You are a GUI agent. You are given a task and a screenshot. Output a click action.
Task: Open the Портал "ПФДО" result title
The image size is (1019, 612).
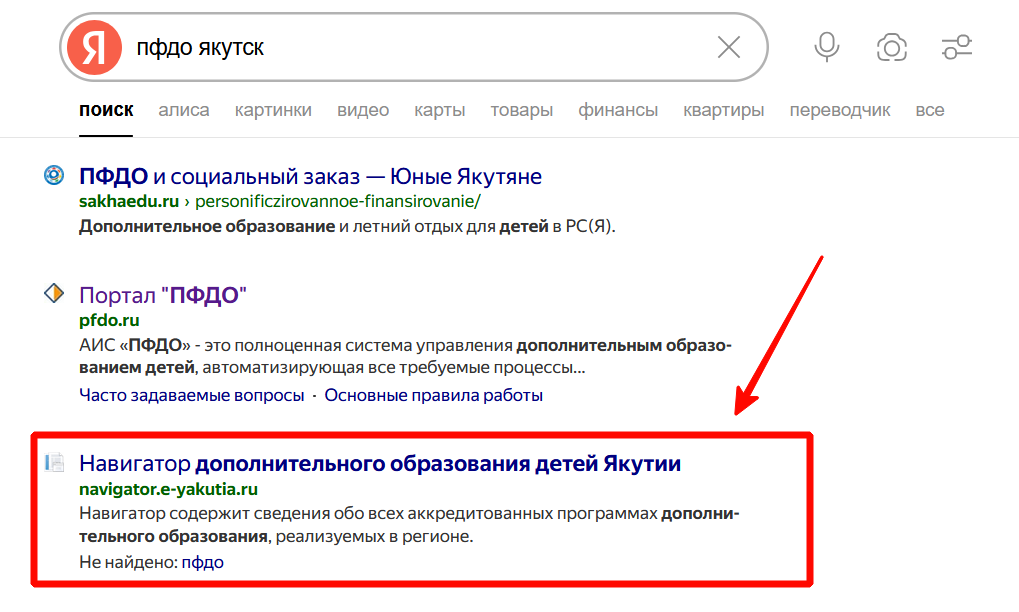tap(162, 295)
